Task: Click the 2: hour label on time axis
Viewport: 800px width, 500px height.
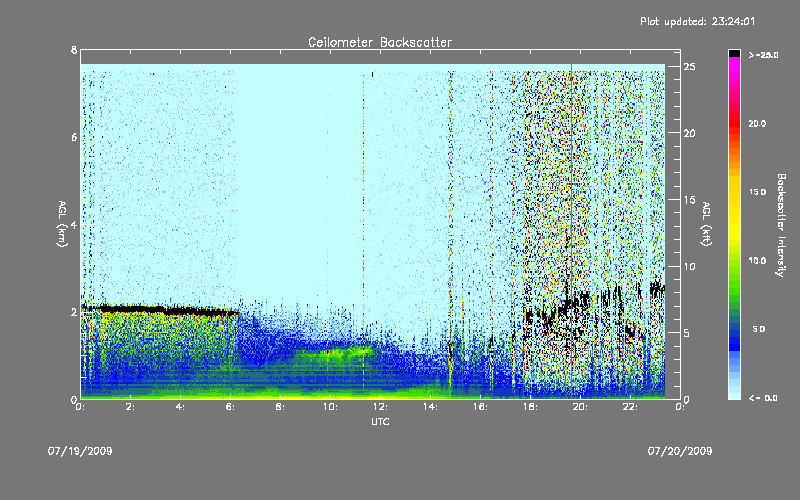Action: [131, 407]
